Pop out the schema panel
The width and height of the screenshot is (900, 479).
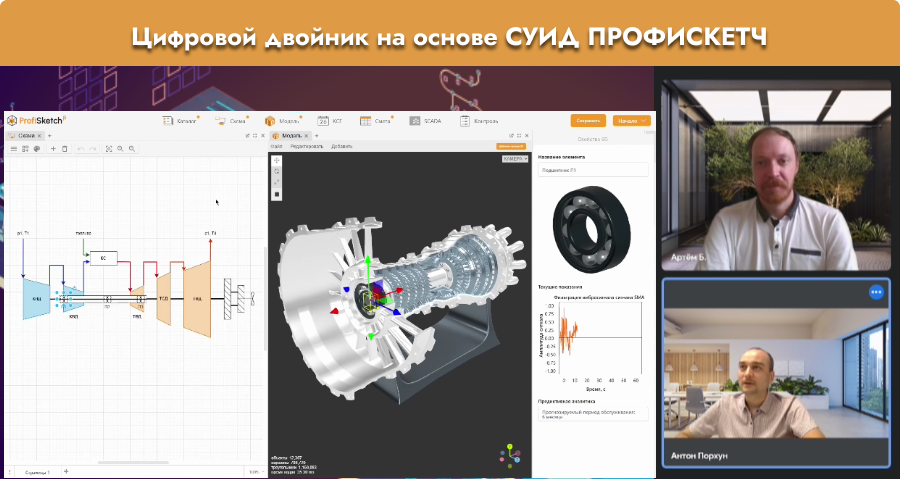click(247, 136)
